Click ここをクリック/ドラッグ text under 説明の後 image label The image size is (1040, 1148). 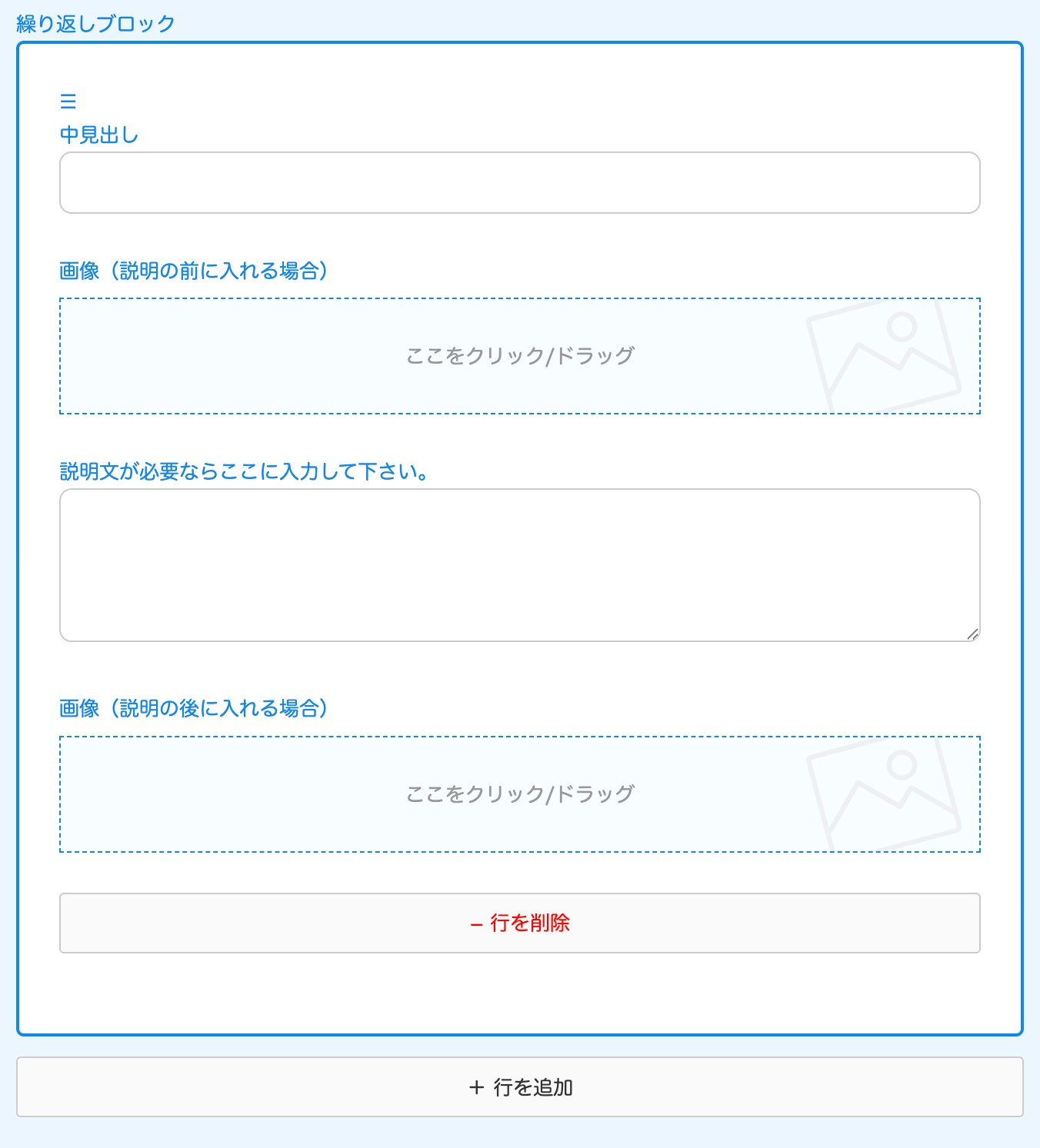pyautogui.click(x=520, y=794)
